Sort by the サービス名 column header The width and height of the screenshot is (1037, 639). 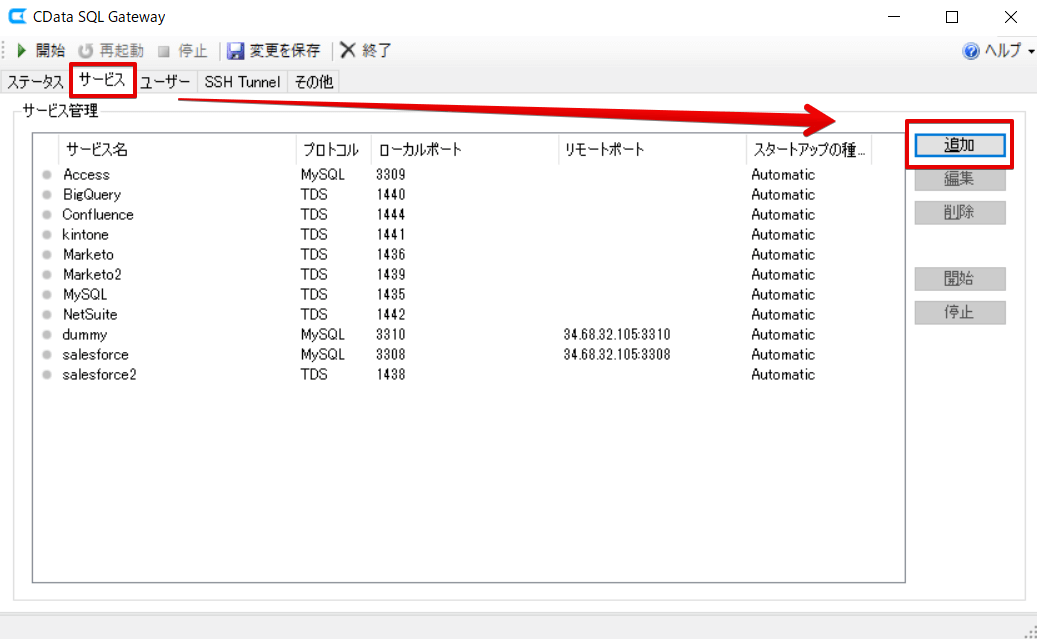(177, 149)
